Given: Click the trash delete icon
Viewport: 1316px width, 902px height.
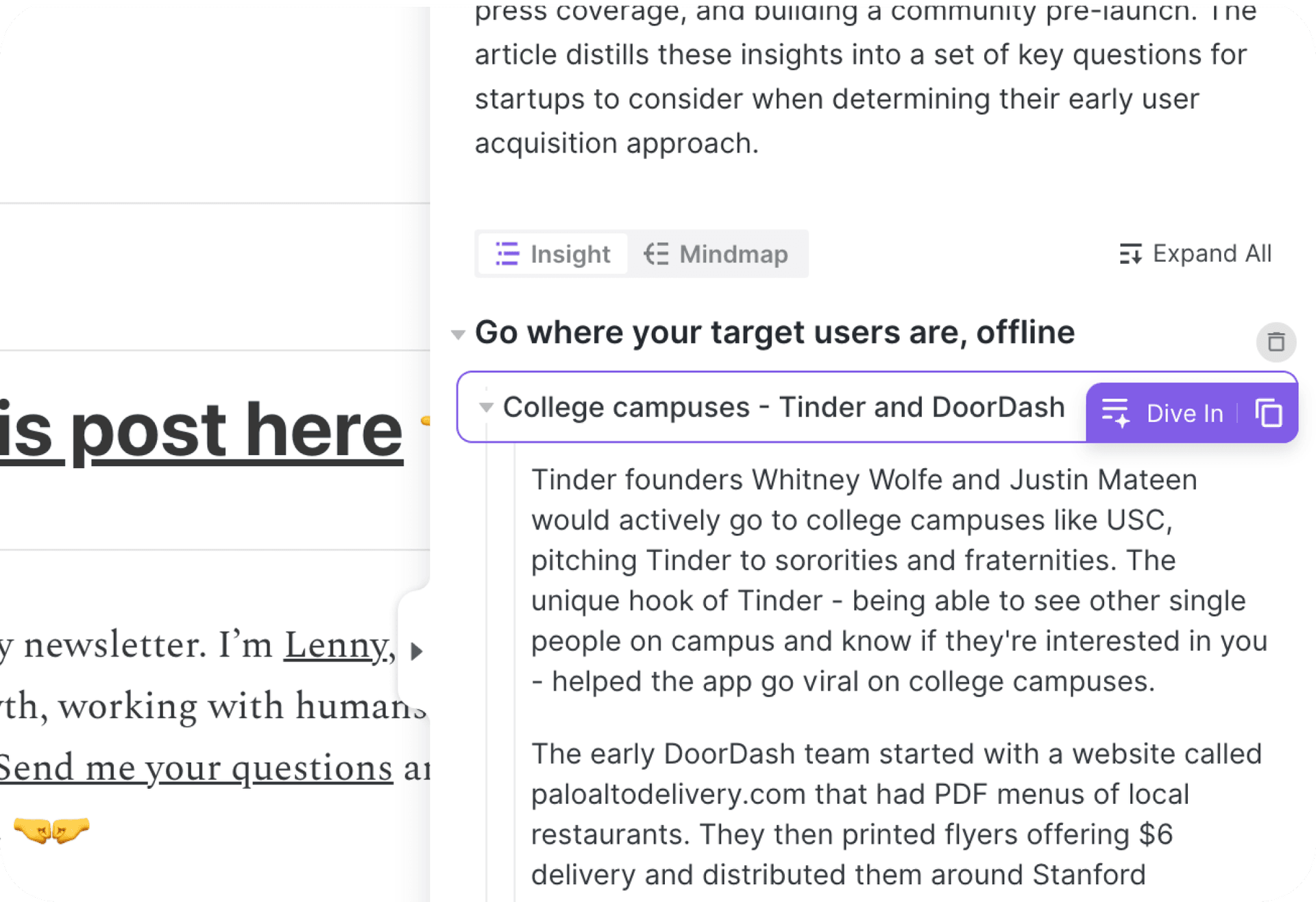Looking at the screenshot, I should (1276, 342).
